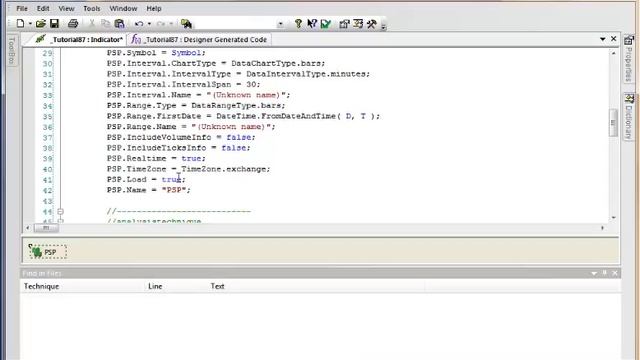This screenshot has height=360, width=640.
Task: Click 'PSP.Name = "PSP";' on line 42
Action: pos(149,190)
